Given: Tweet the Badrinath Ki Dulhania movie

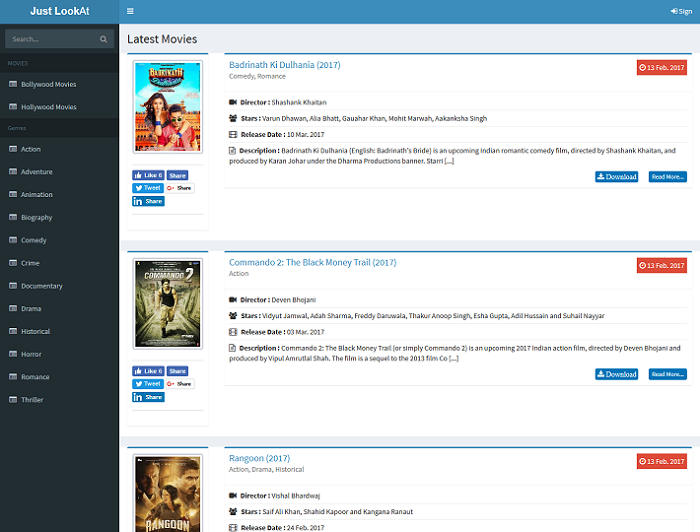Looking at the screenshot, I should [148, 188].
